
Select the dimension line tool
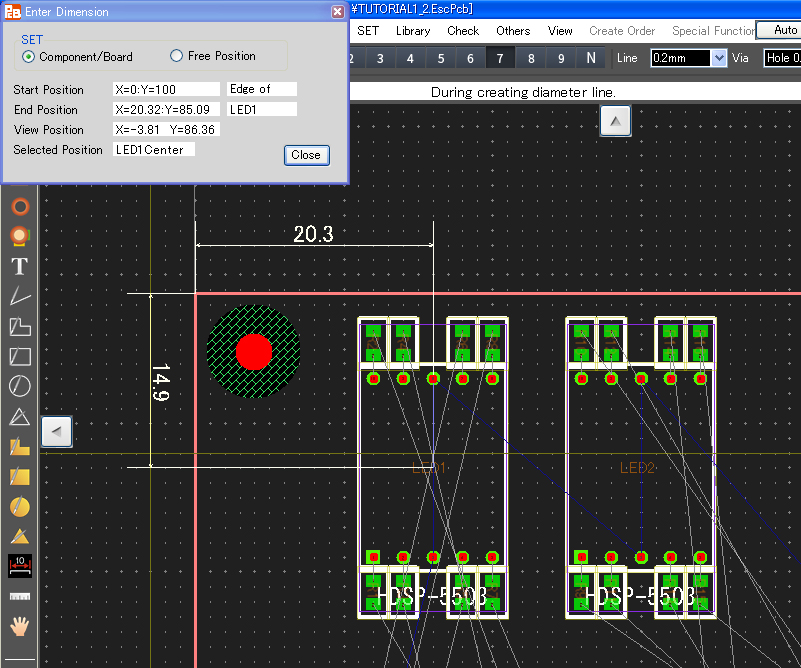[x=20, y=566]
